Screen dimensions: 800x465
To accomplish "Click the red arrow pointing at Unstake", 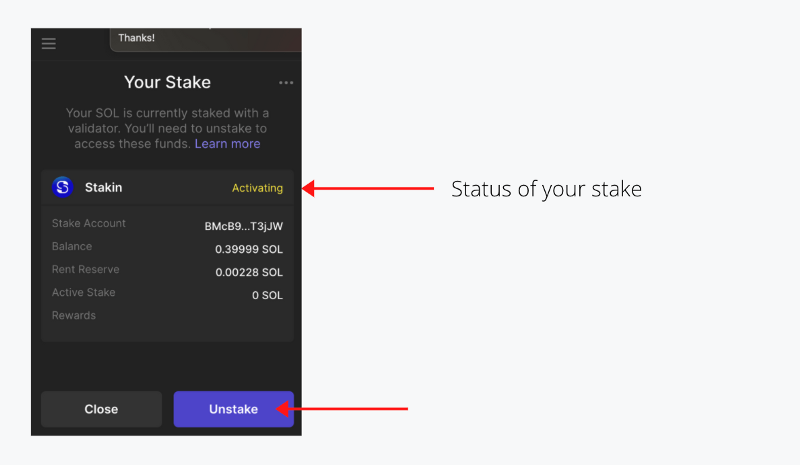I will [341, 408].
